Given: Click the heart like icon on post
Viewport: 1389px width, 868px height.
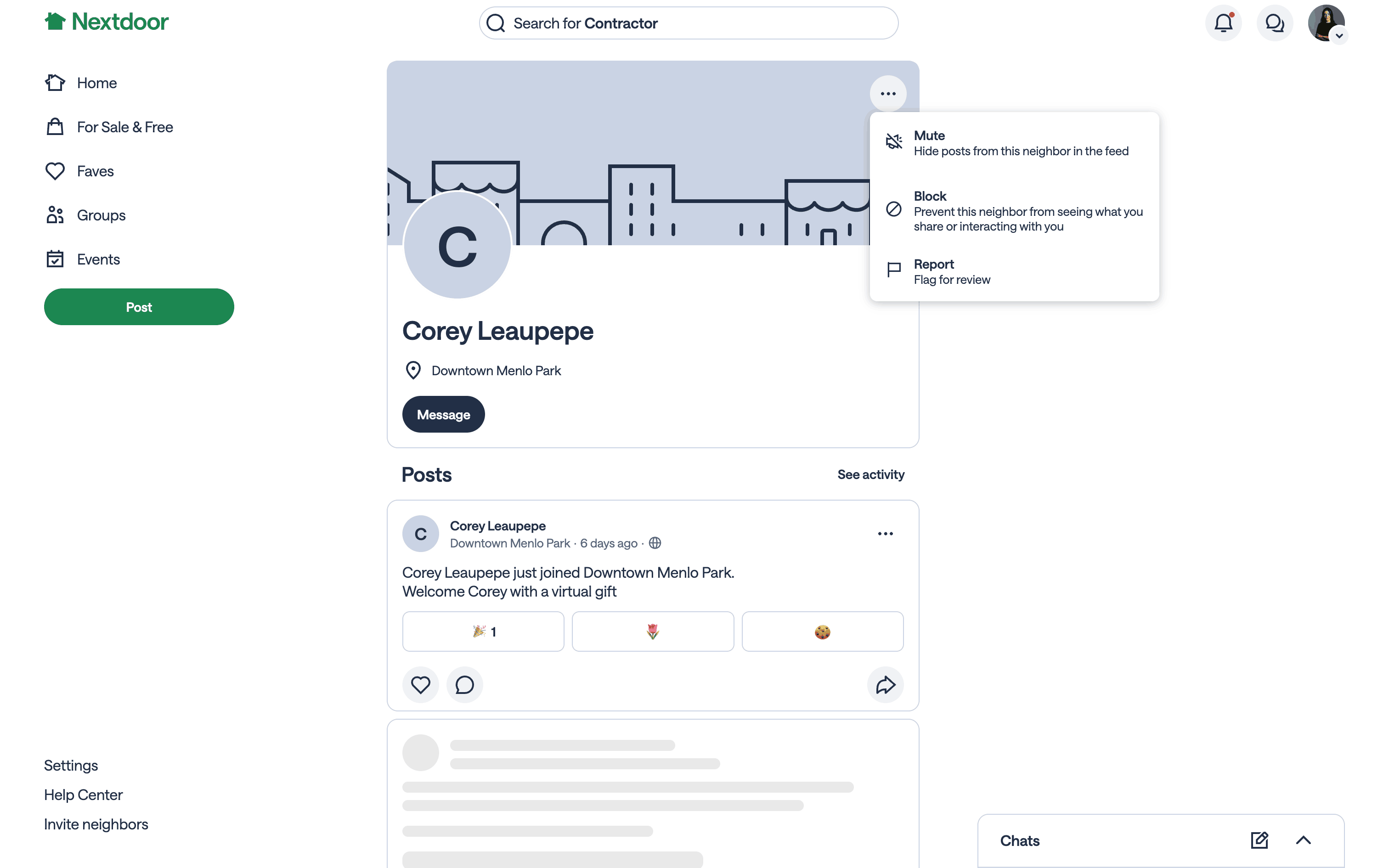Looking at the screenshot, I should 420,684.
